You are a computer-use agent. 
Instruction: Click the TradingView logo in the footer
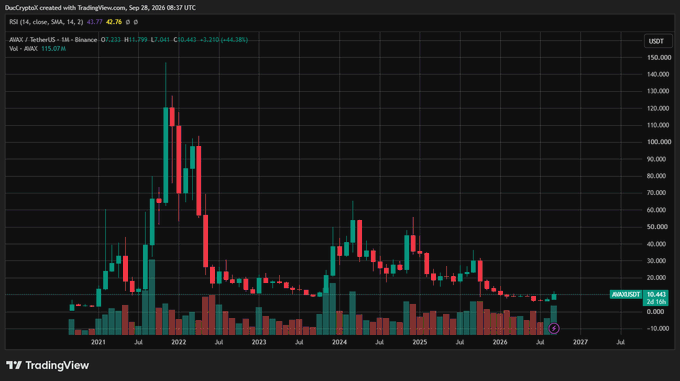pyautogui.click(x=48, y=365)
